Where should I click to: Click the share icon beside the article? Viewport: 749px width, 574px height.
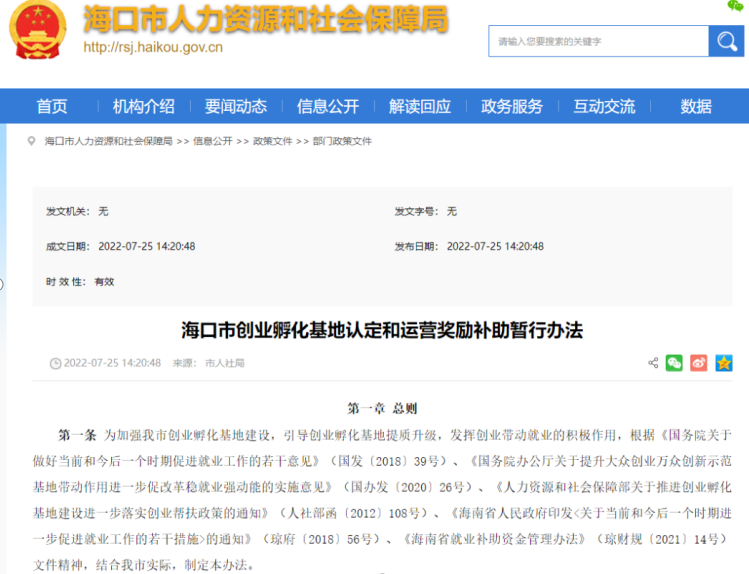point(653,363)
